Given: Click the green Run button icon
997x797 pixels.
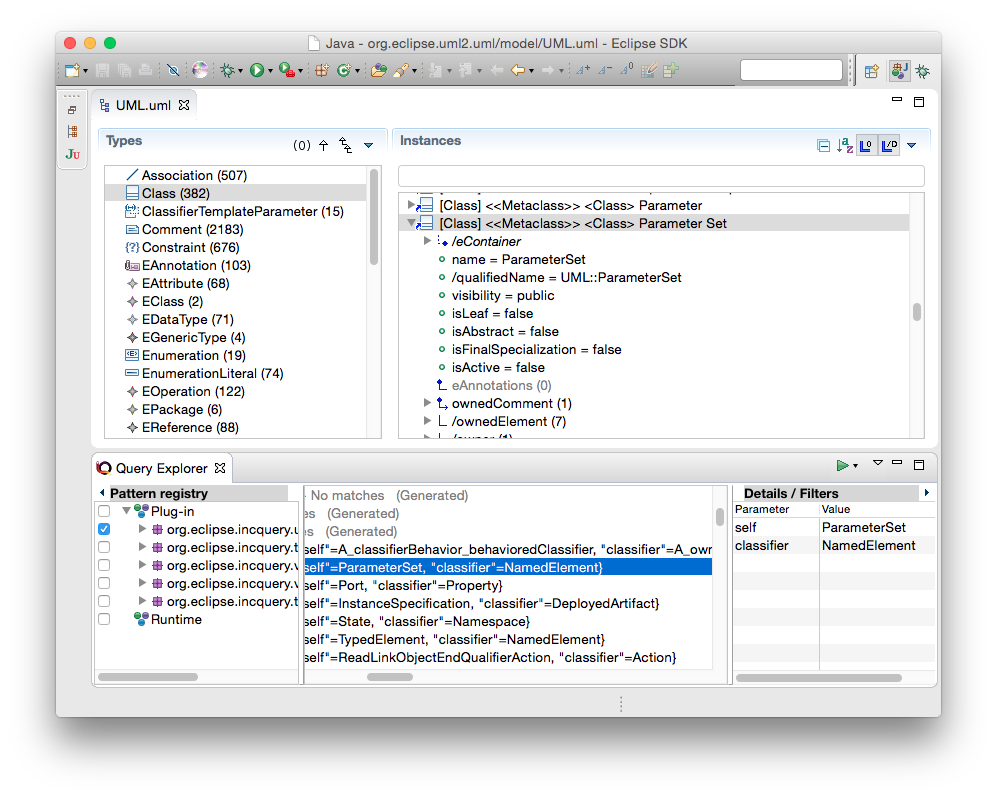Looking at the screenshot, I should tap(257, 70).
